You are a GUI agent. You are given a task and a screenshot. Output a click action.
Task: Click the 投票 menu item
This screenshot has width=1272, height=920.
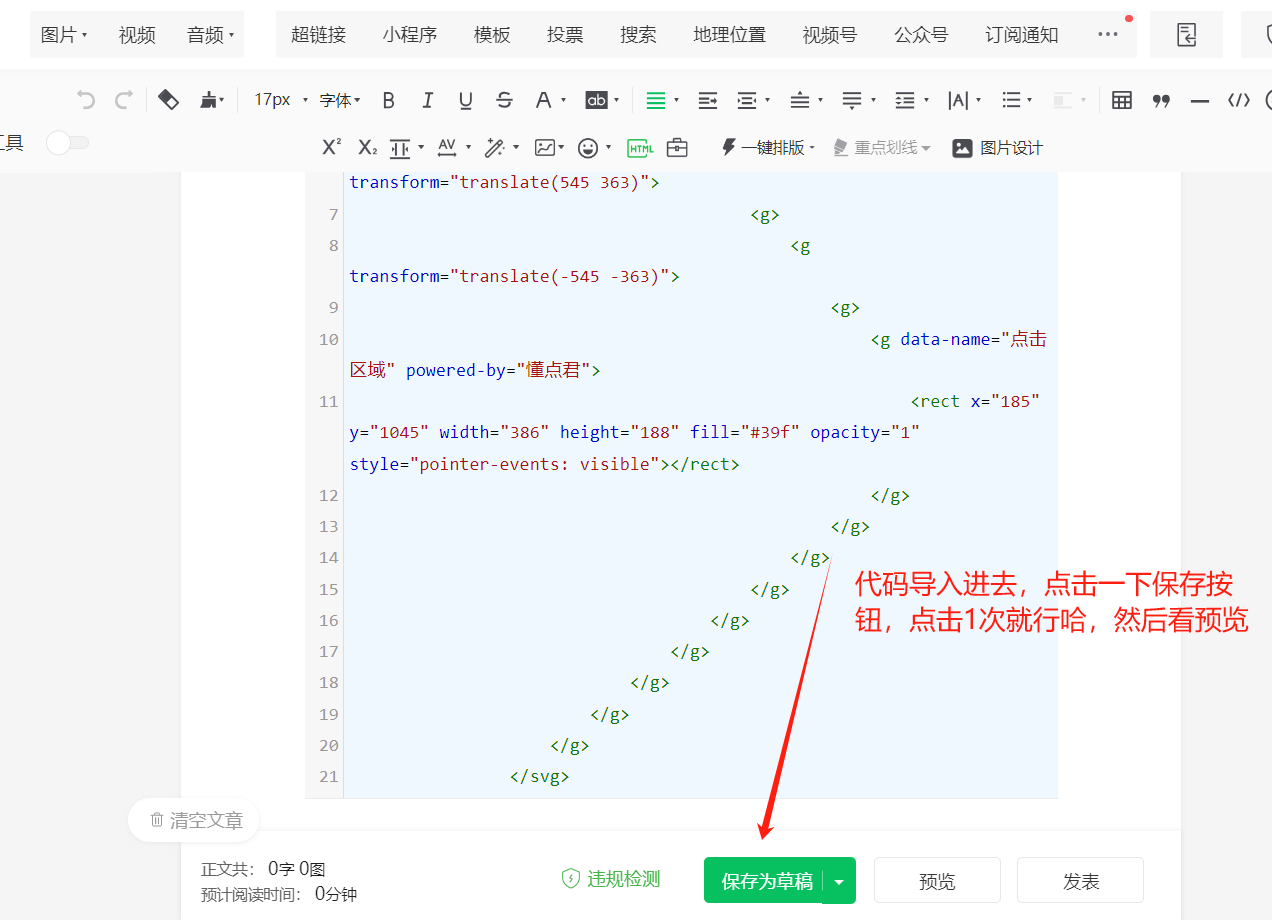tap(565, 35)
